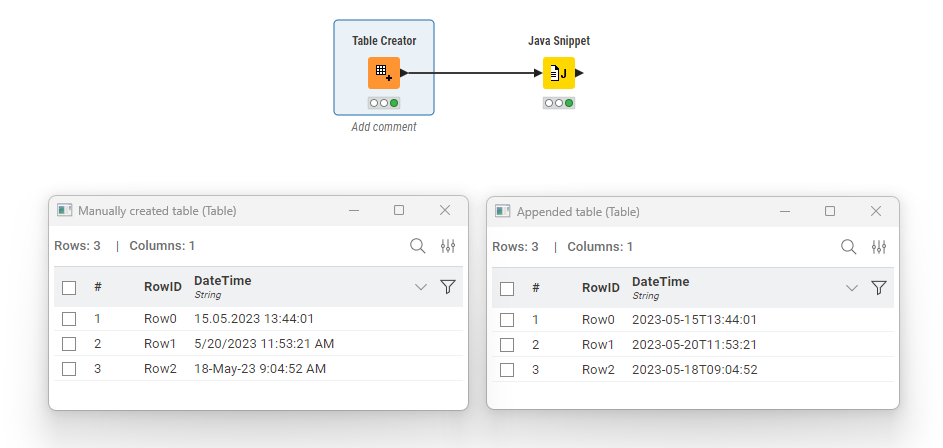Open search in Appended table window
Viewport: 943px width, 448px height.
click(848, 246)
